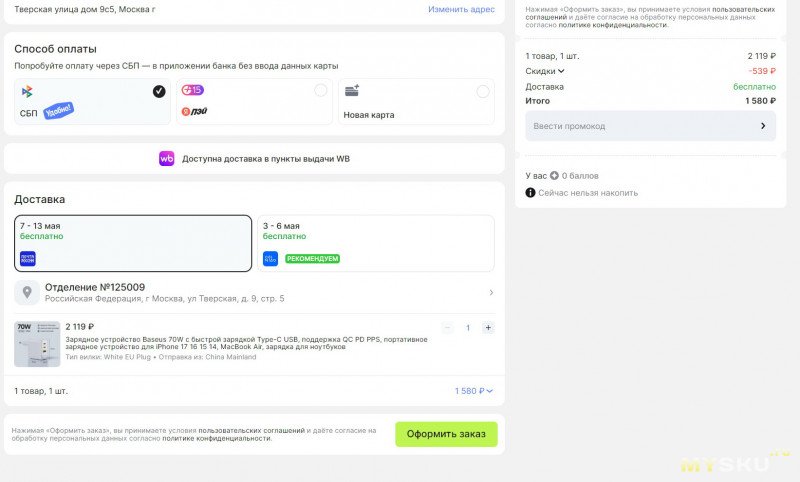Screen dimensions: 800x482
Task: Click the Pochta Rossii delivery logo
Action: pos(28,258)
